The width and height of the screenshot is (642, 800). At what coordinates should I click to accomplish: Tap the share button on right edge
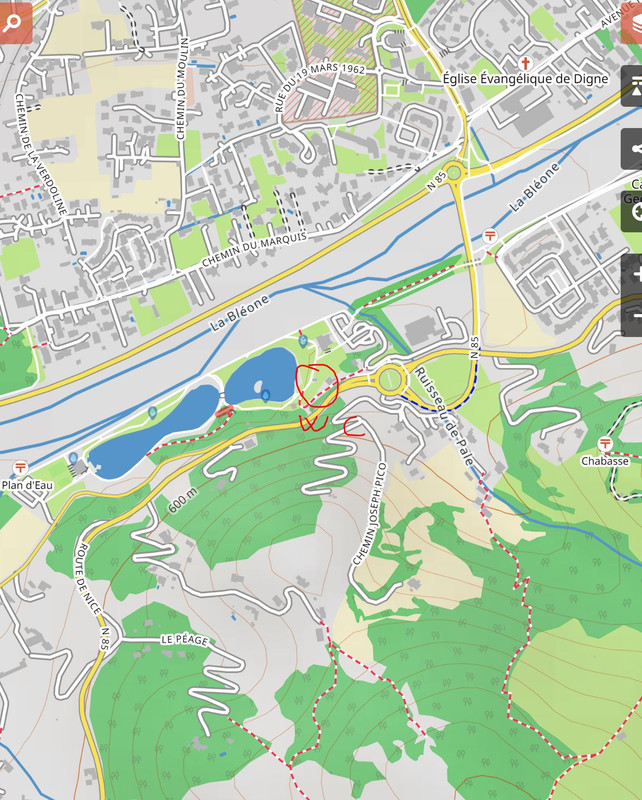[x=633, y=149]
